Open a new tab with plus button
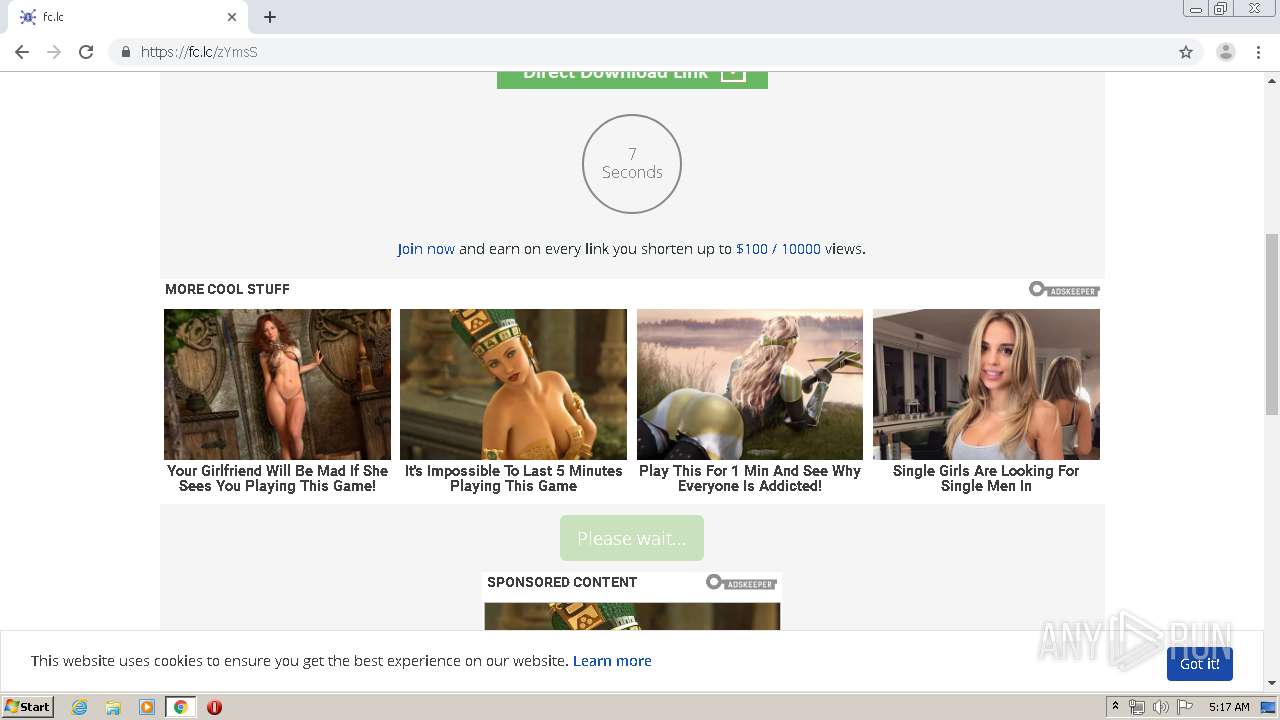 [x=270, y=17]
